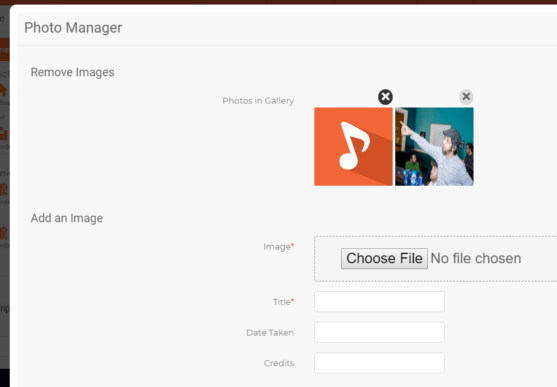The height and width of the screenshot is (387, 557).
Task: Click the Title field label
Action: (283, 302)
